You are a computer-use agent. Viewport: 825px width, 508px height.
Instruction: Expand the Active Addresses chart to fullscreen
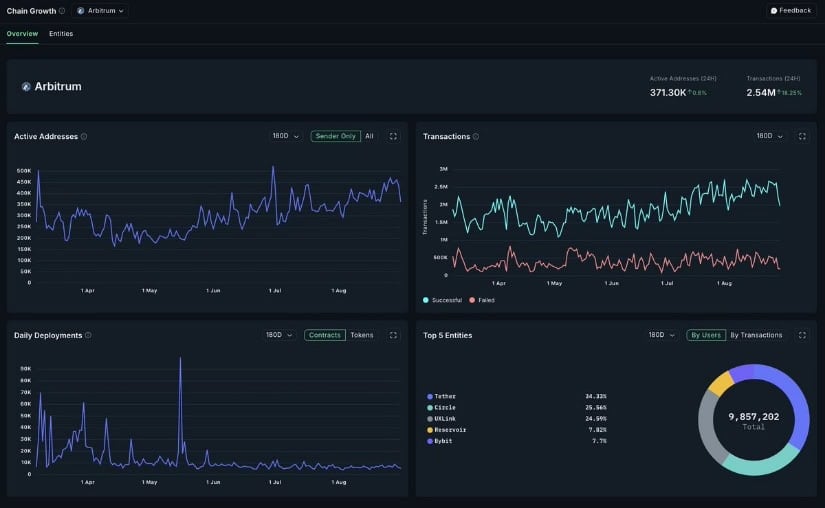pos(393,136)
